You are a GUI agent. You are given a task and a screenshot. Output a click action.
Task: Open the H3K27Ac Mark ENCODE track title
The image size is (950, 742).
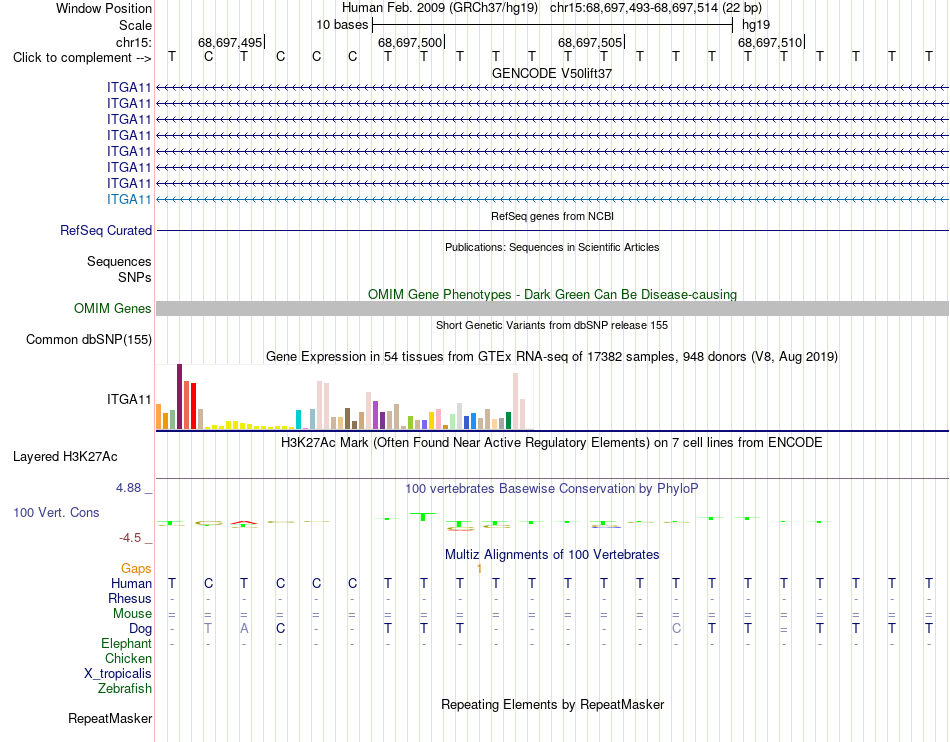point(552,443)
